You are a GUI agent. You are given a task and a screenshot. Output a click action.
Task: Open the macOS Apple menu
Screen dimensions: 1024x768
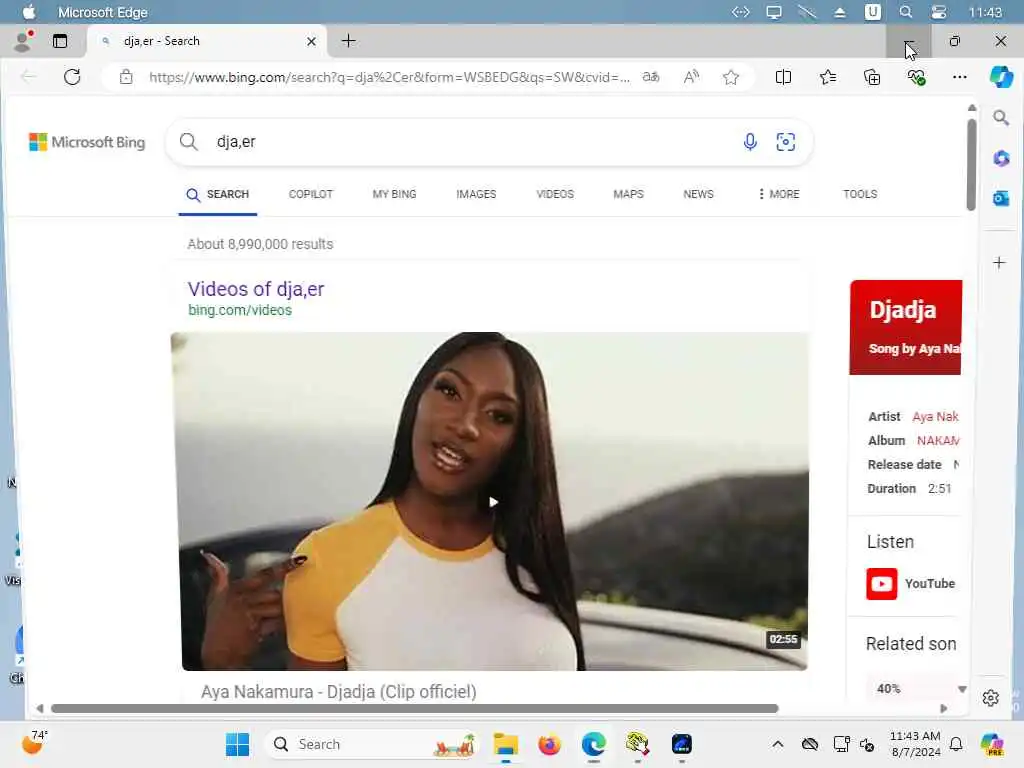pyautogui.click(x=29, y=12)
